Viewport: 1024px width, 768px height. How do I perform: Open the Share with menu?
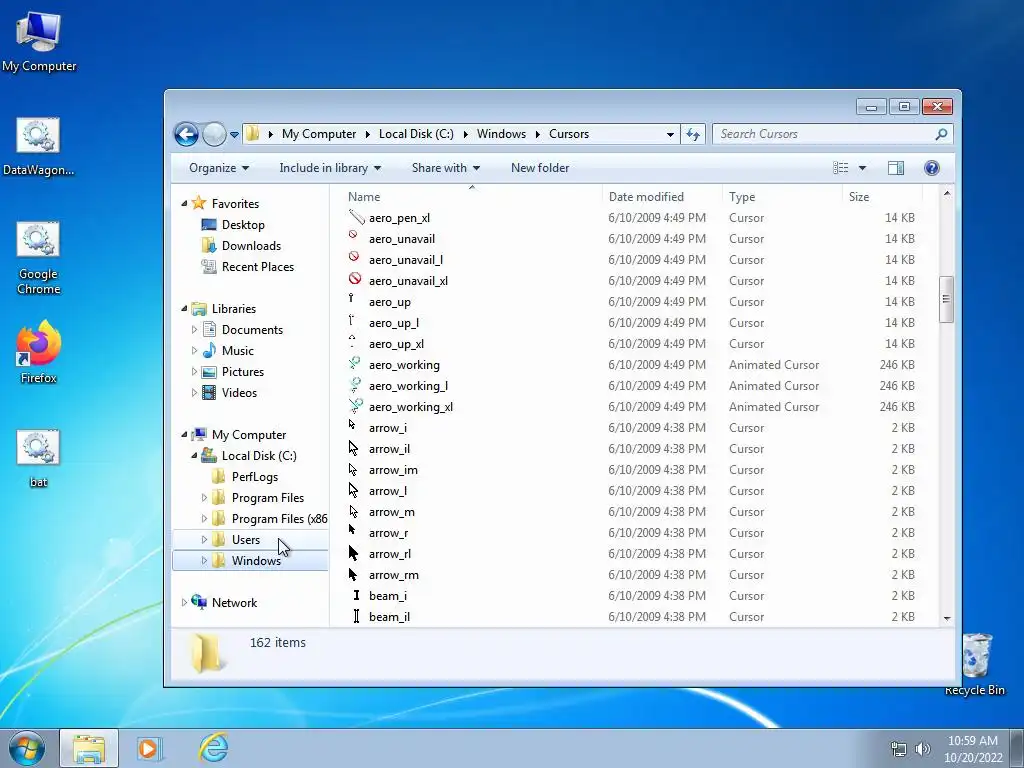pyautogui.click(x=445, y=168)
